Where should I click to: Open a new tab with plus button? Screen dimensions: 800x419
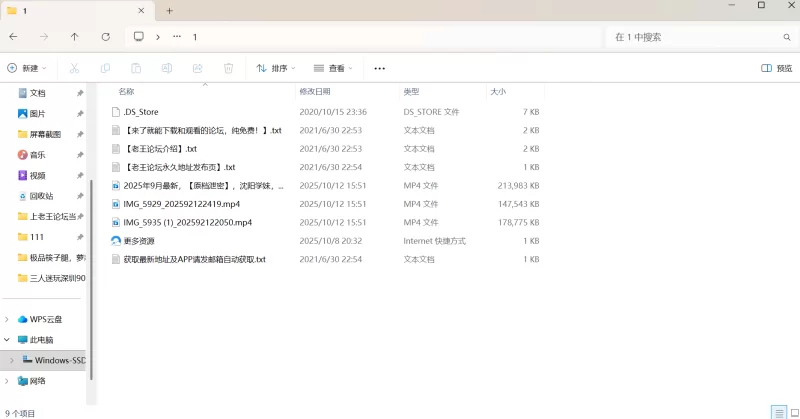(x=169, y=10)
